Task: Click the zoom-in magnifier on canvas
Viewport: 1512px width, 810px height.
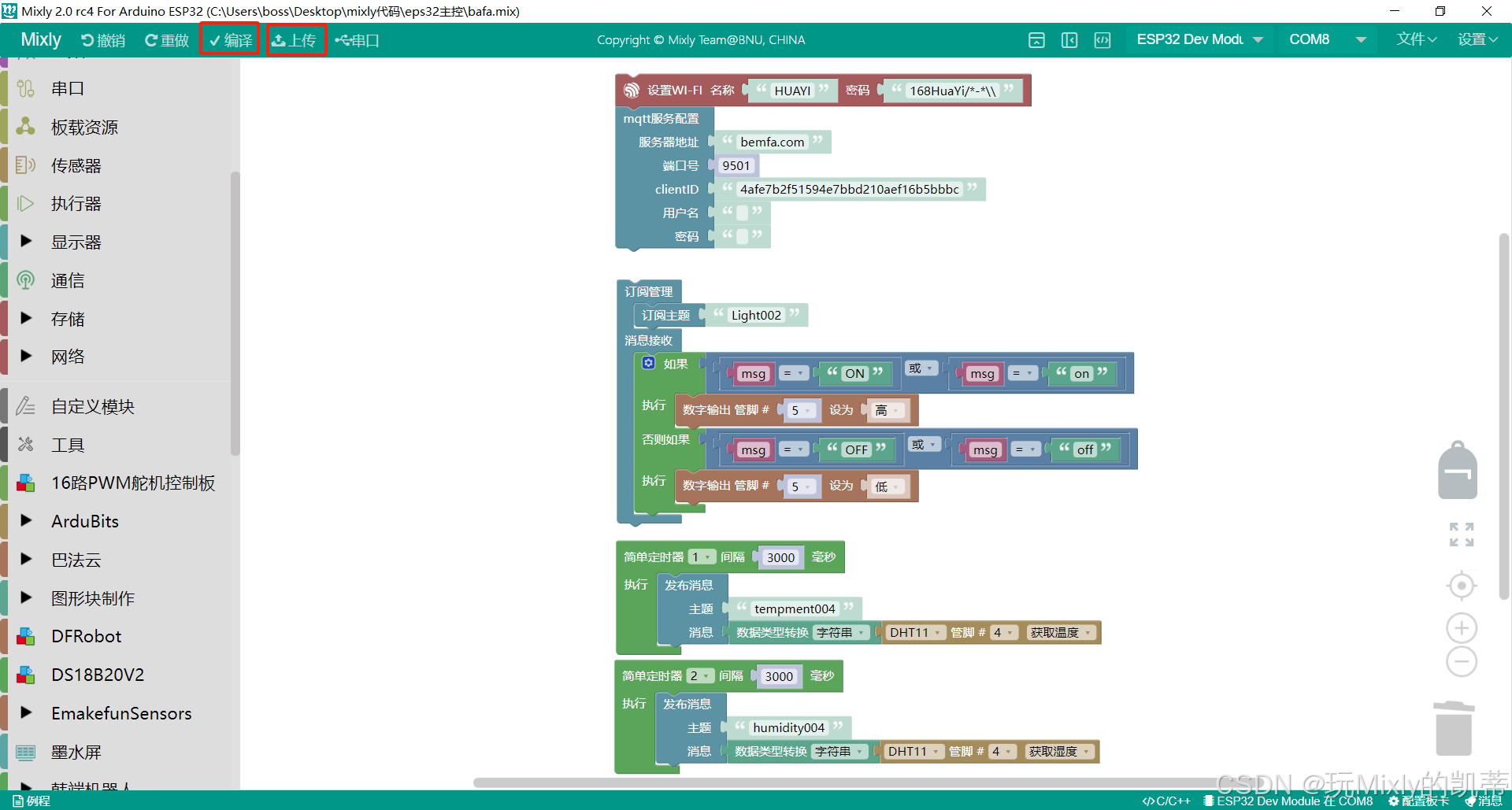Action: click(x=1461, y=627)
